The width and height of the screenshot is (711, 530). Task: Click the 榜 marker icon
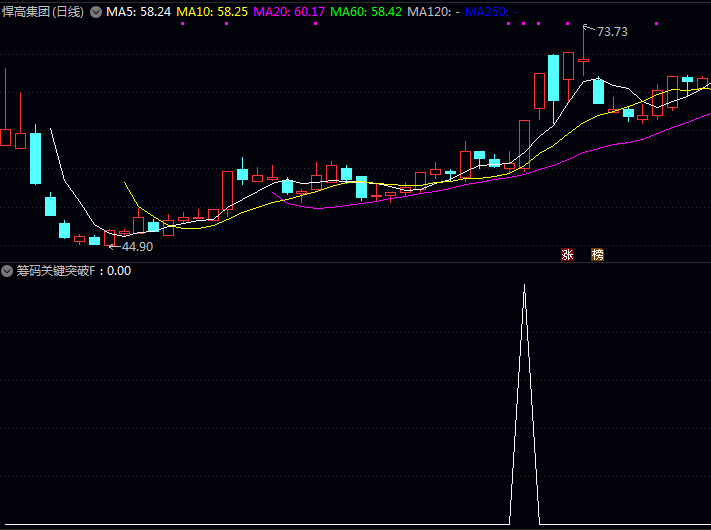[x=597, y=254]
